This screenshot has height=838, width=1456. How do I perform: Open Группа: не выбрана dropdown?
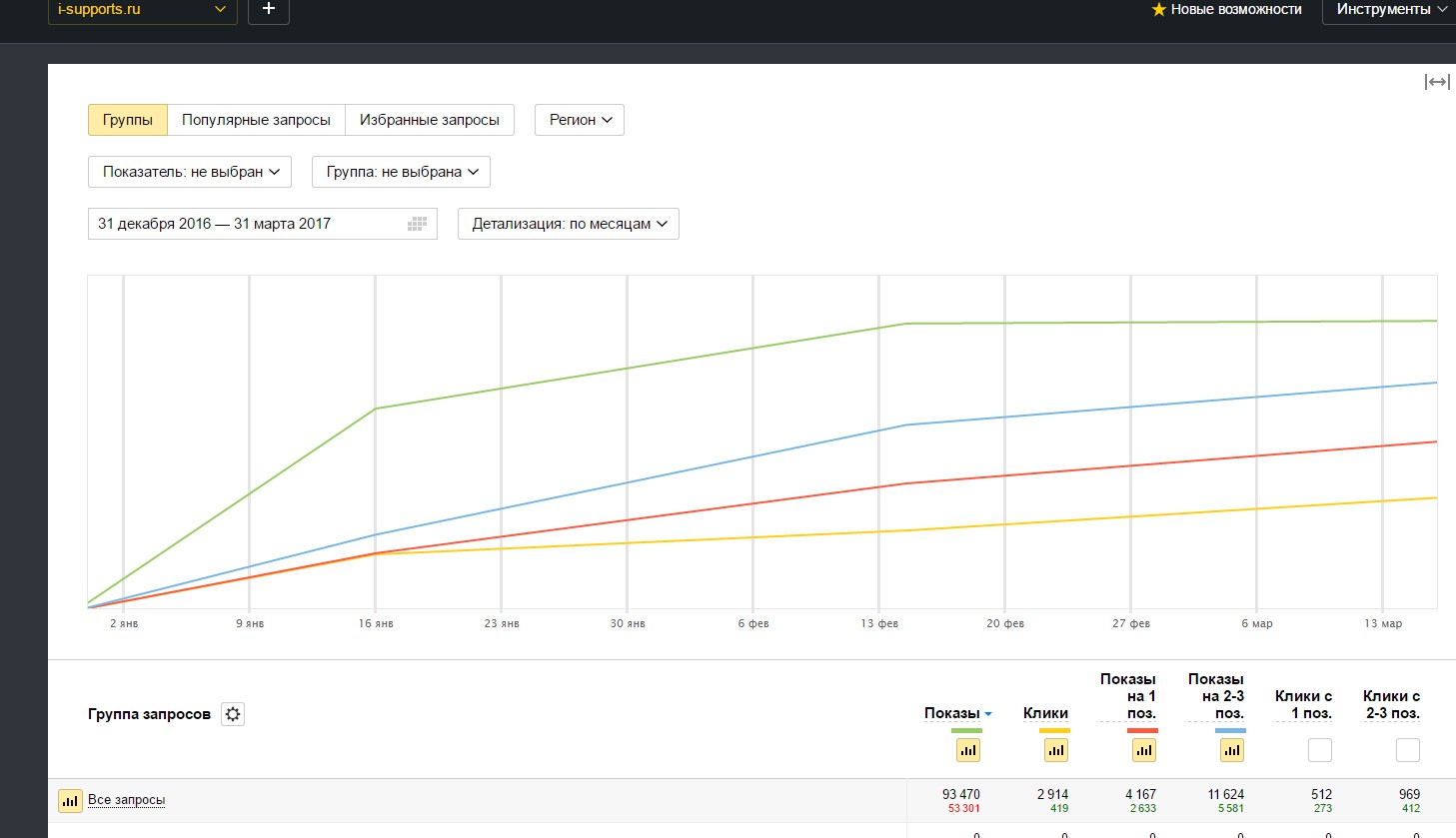click(401, 172)
